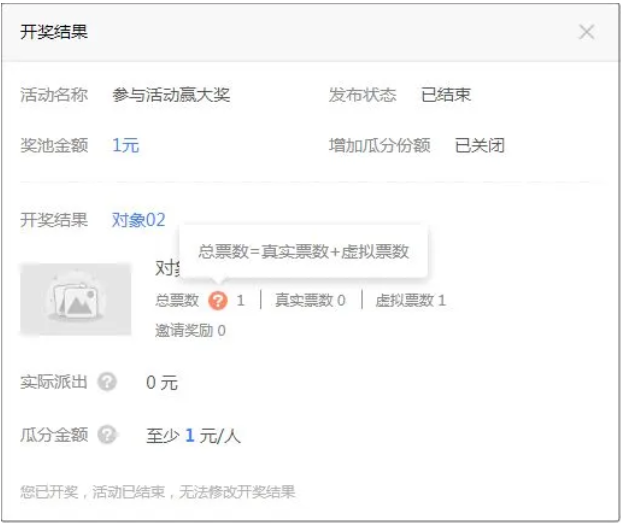
Task: Click the help icon next to 瓜分金额
Action: (107, 435)
